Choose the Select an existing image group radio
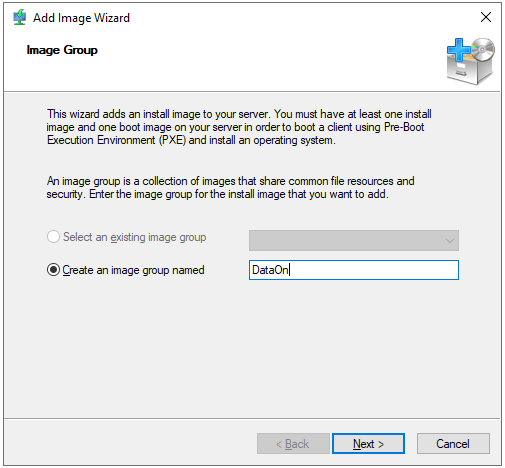The image size is (505, 468). [x=53, y=237]
